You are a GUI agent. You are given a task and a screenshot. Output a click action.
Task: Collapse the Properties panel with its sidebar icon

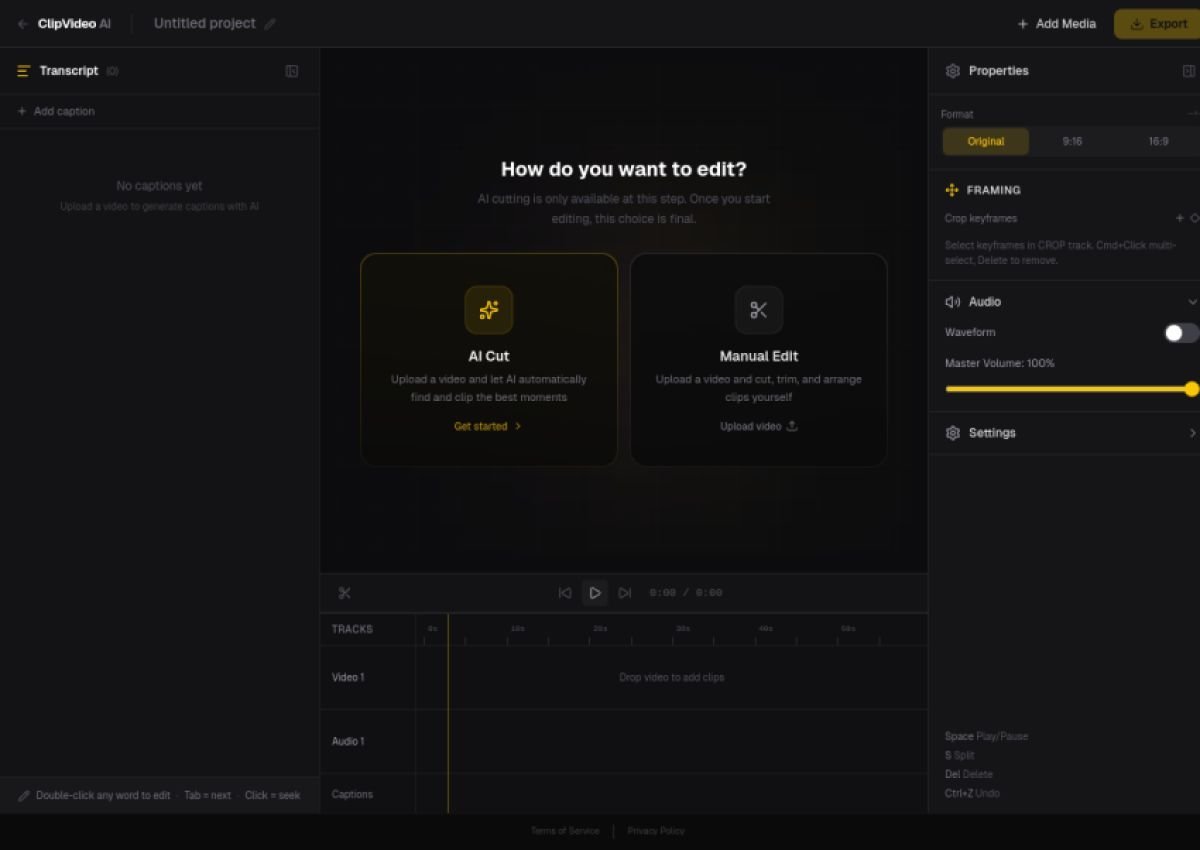click(1189, 71)
